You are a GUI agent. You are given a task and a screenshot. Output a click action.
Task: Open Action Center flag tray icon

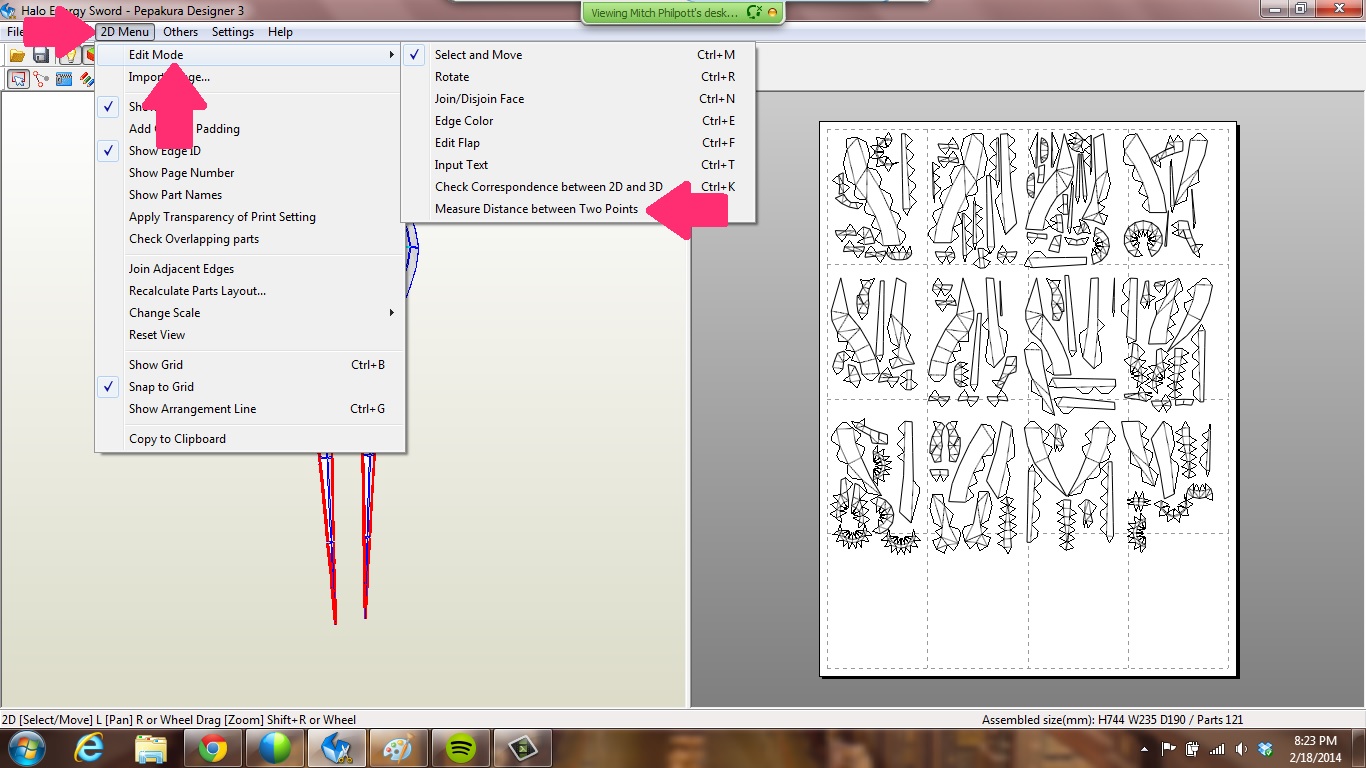pyautogui.click(x=1168, y=748)
